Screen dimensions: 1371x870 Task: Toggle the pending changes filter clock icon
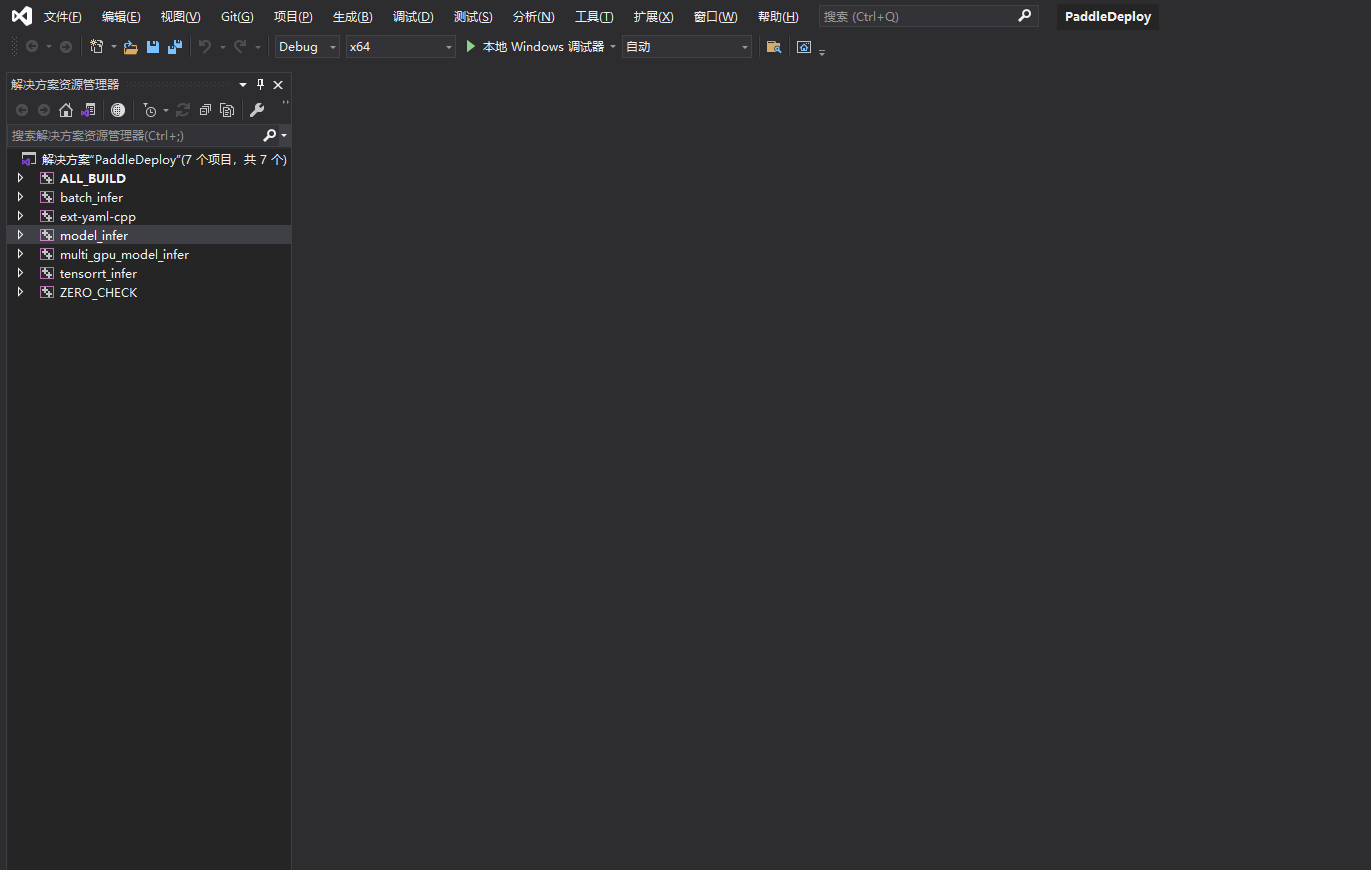[x=150, y=110]
